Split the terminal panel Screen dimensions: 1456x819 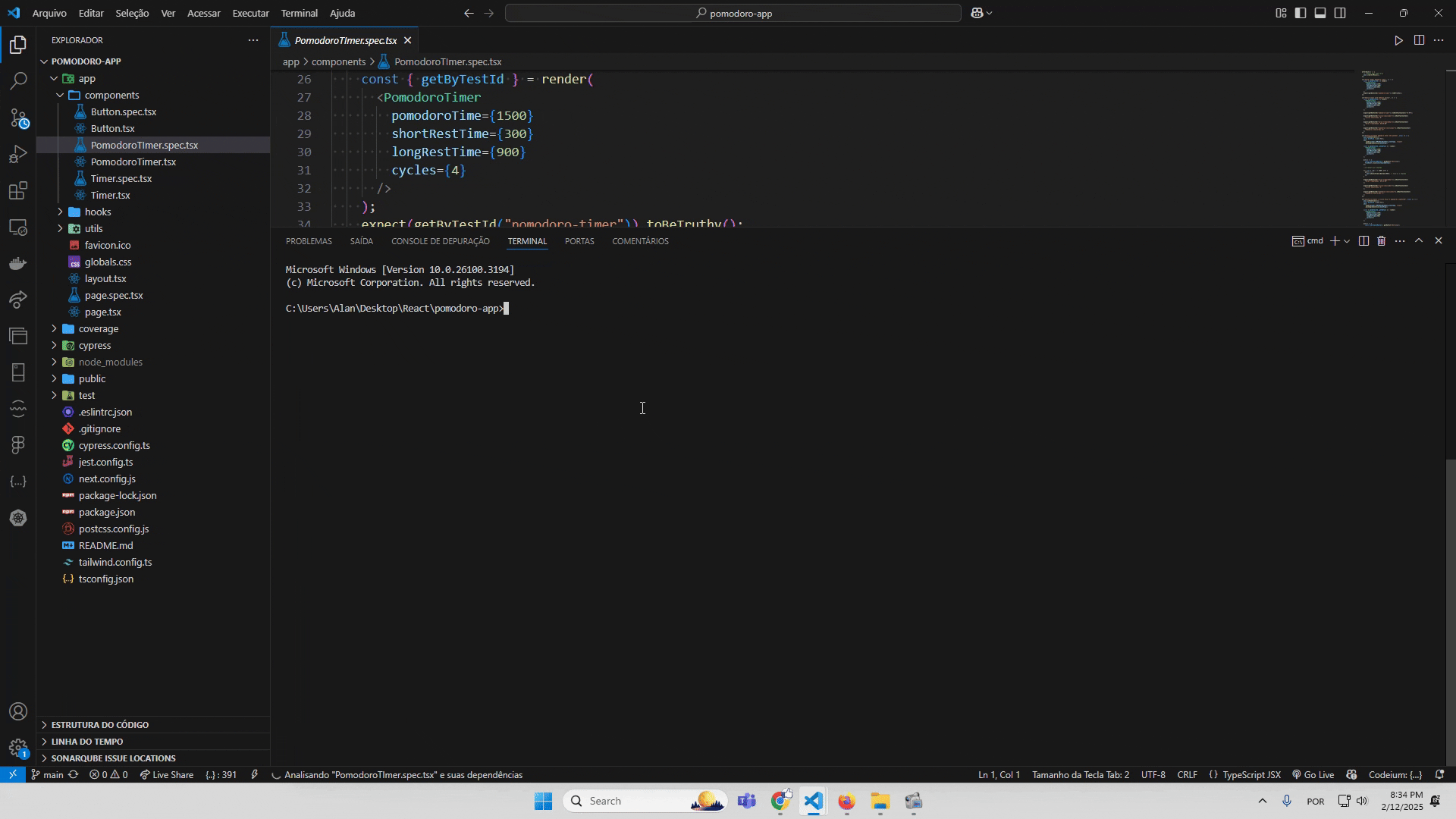1363,241
